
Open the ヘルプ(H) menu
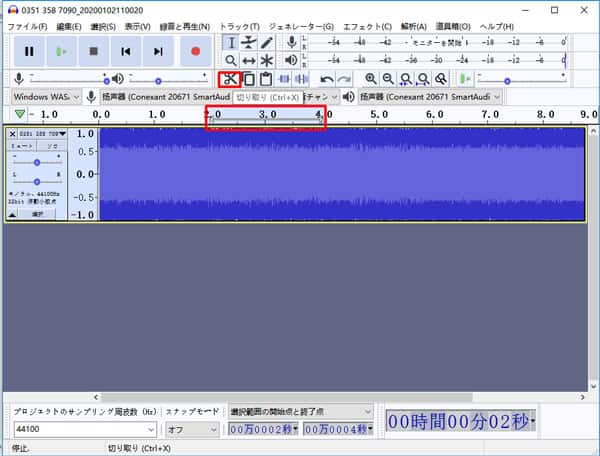coord(497,26)
